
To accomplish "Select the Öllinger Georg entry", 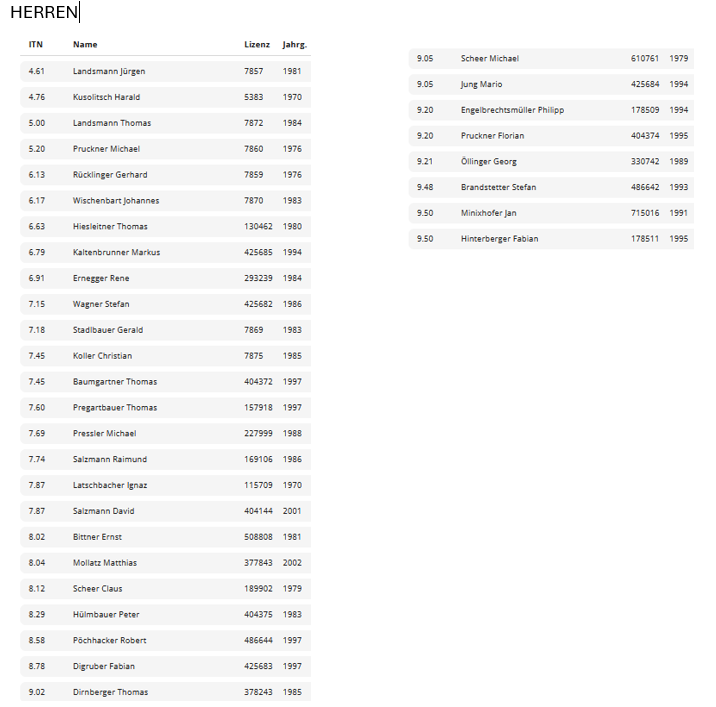I will (x=489, y=162).
